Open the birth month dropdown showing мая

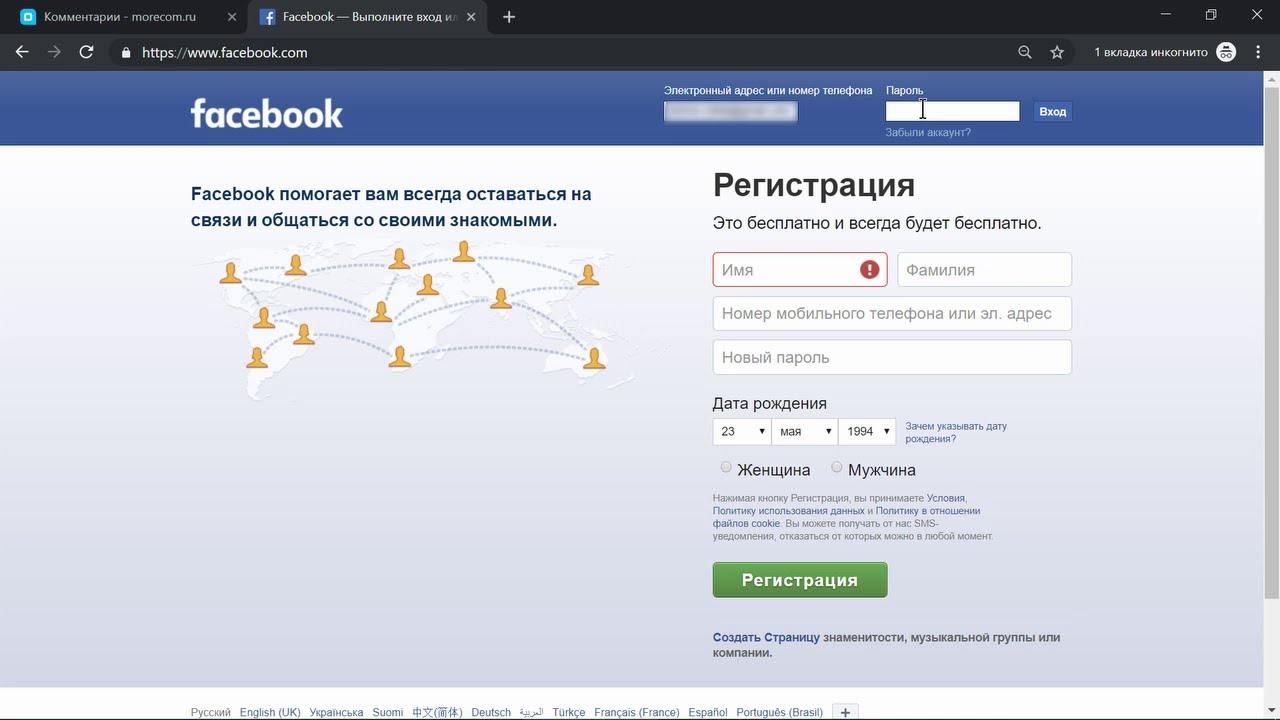pyautogui.click(x=805, y=431)
